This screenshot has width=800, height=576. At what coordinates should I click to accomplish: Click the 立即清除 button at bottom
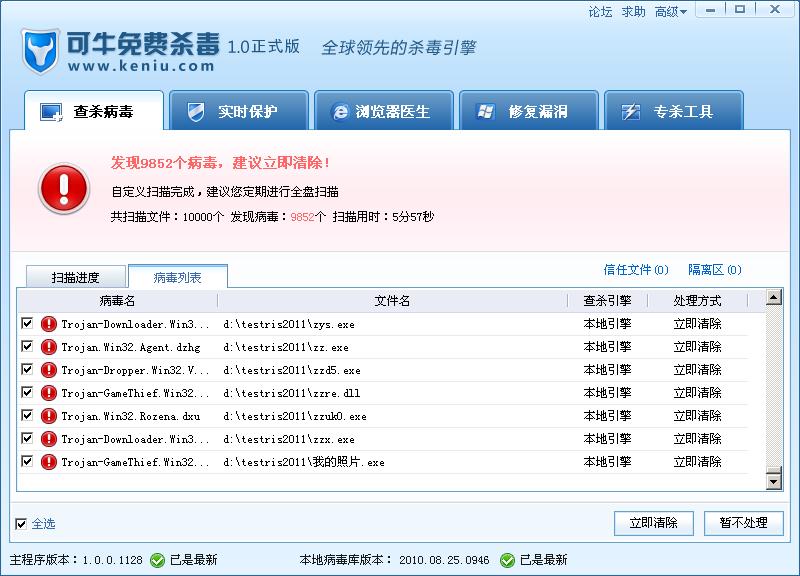pos(654,523)
